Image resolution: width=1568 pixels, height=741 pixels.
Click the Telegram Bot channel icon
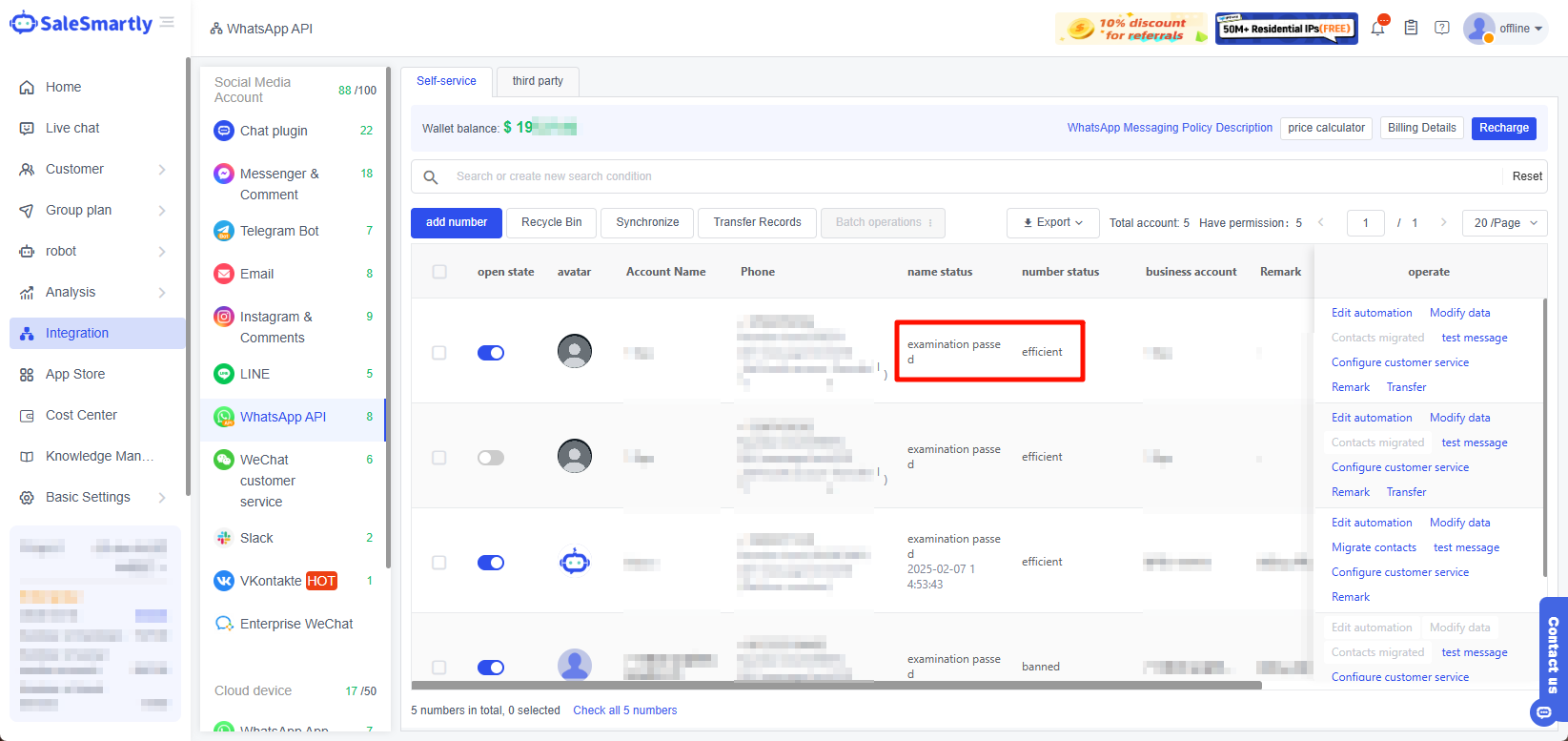pyautogui.click(x=224, y=231)
